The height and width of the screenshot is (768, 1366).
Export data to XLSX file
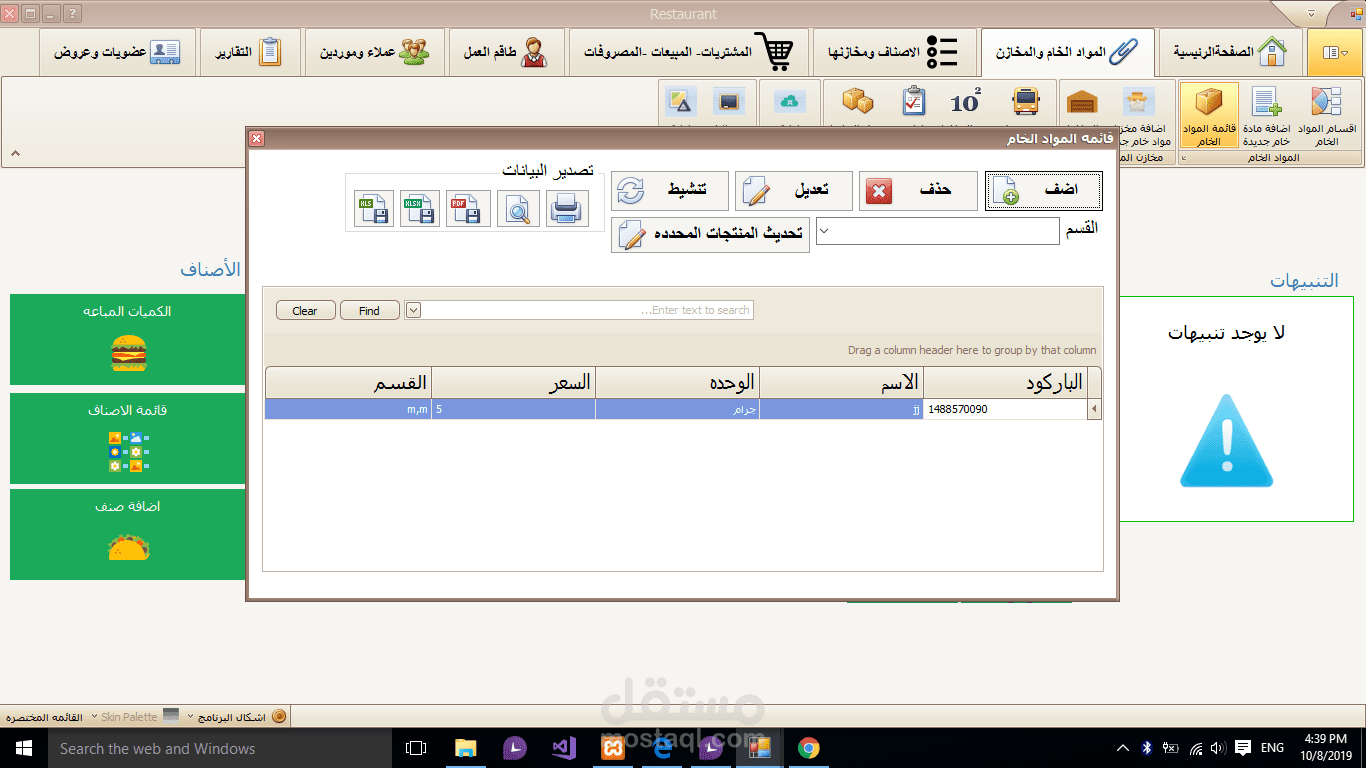420,209
